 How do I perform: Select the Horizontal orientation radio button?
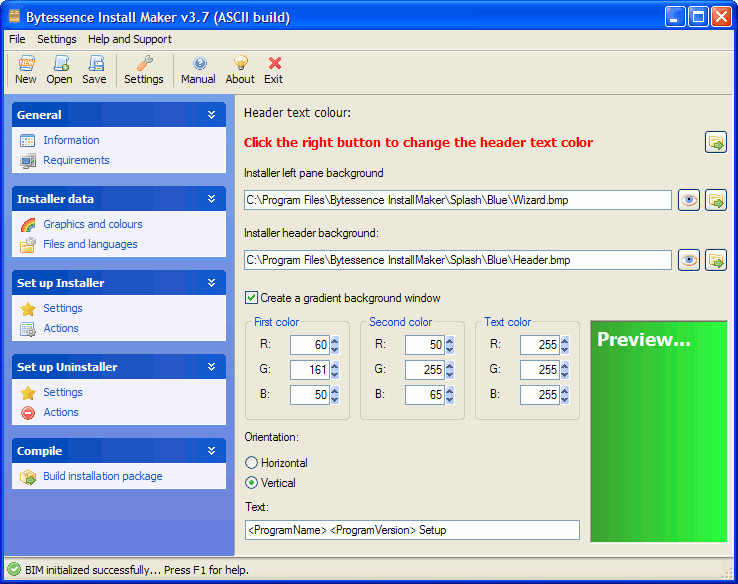pyautogui.click(x=251, y=463)
